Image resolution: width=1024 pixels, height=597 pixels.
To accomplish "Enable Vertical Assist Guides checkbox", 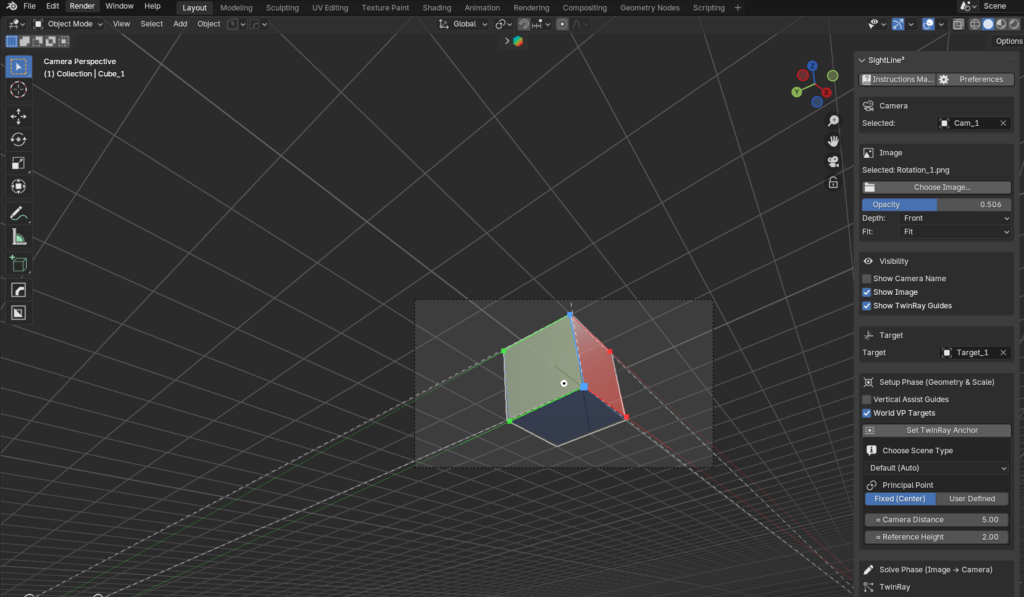I will (x=867, y=399).
